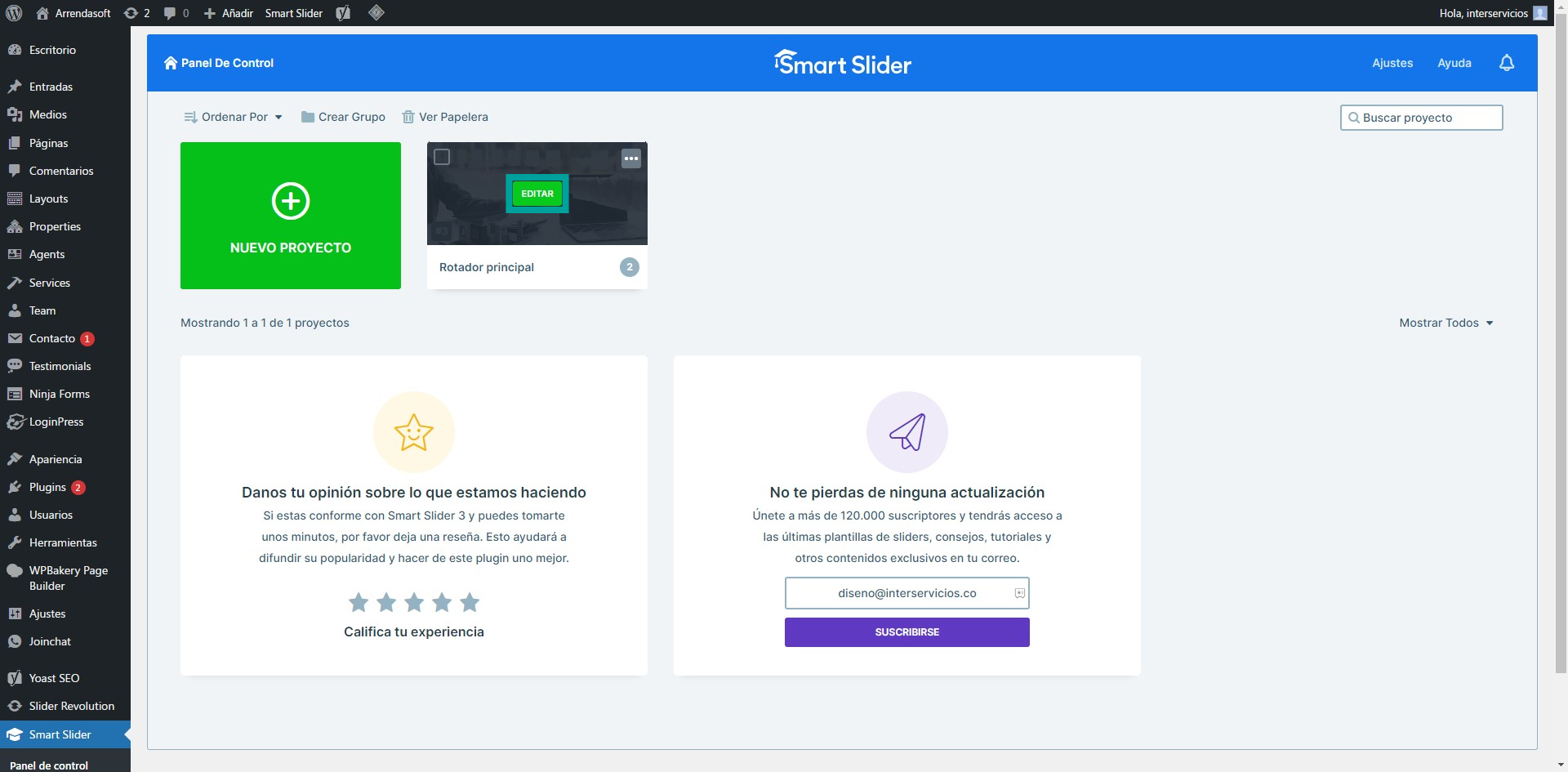This screenshot has width=1568, height=772.
Task: Click the Buscar proyecto search field
Action: [1422, 118]
